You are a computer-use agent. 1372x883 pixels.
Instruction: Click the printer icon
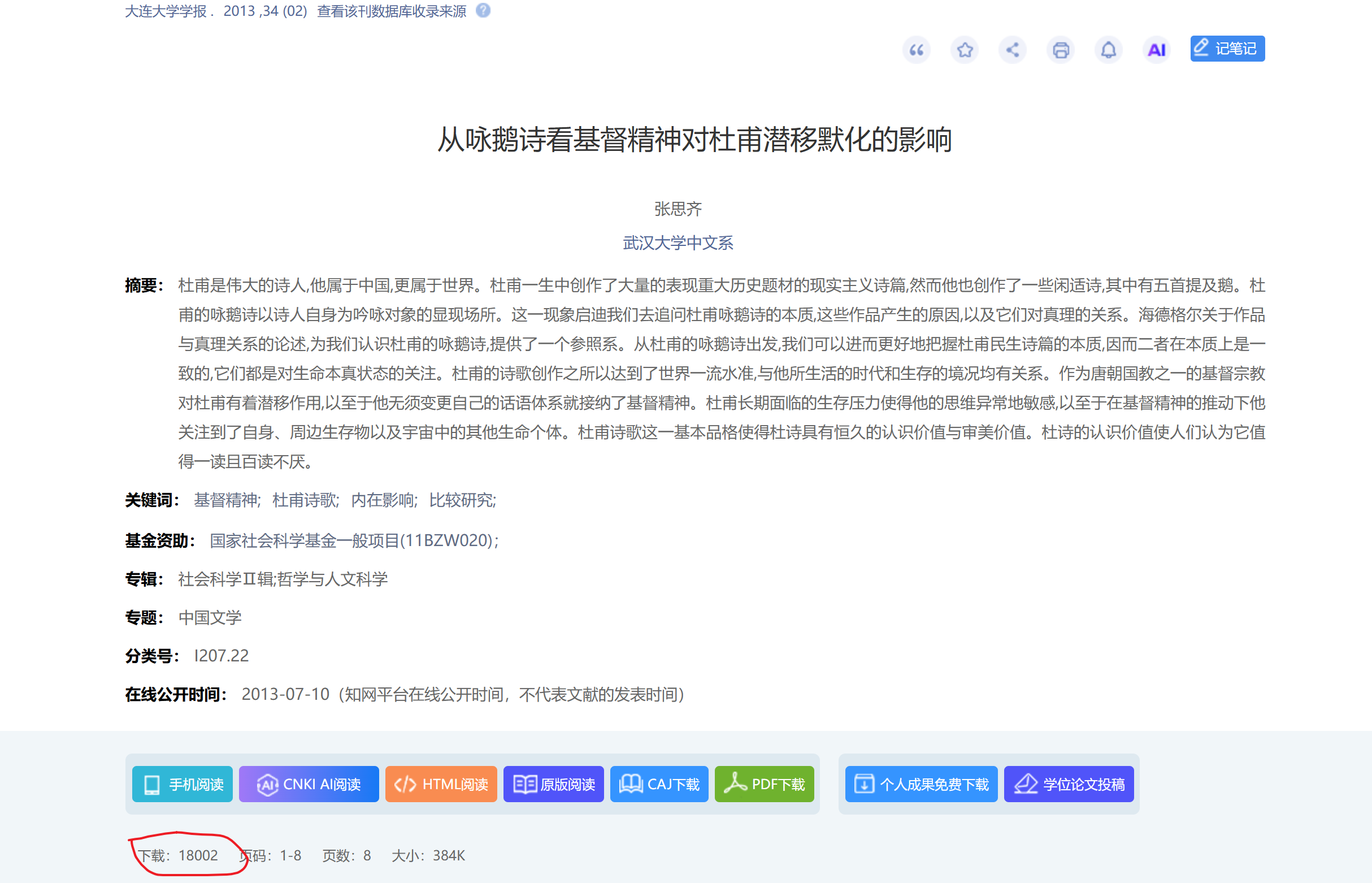pyautogui.click(x=1060, y=50)
